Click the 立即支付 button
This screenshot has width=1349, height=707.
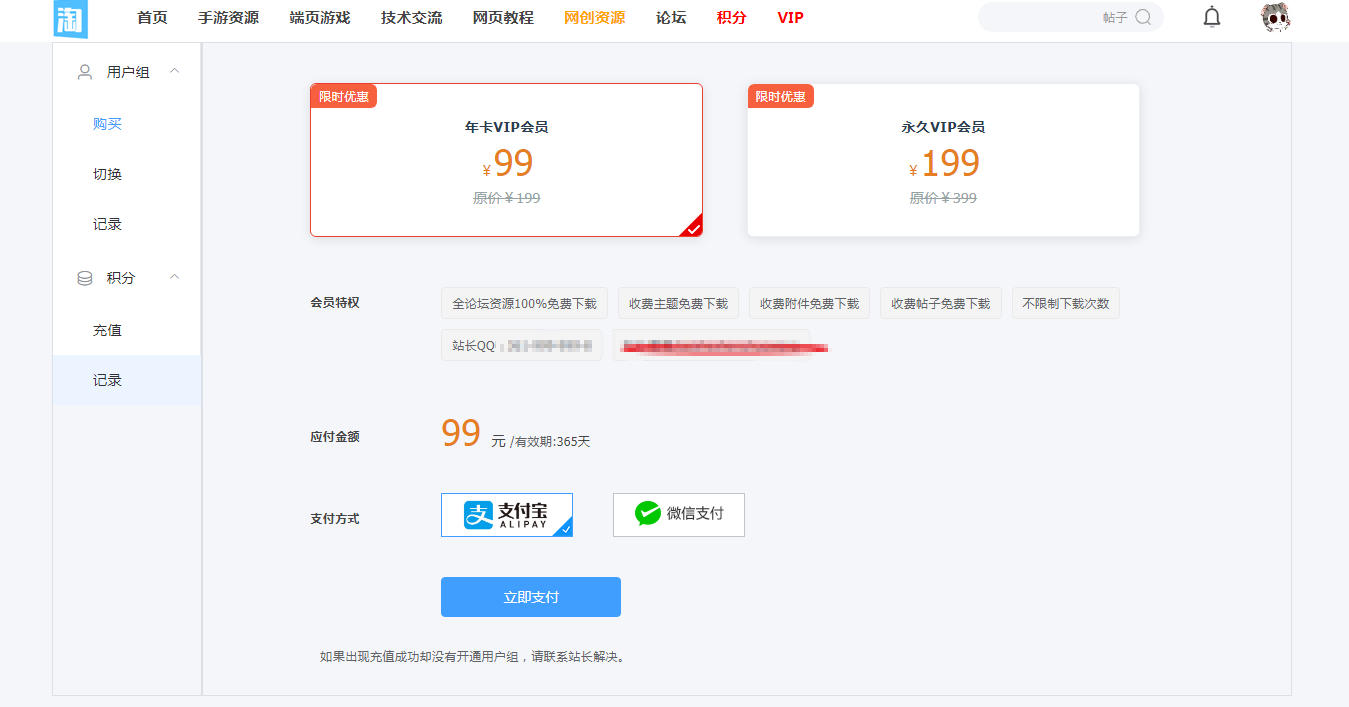click(531, 597)
